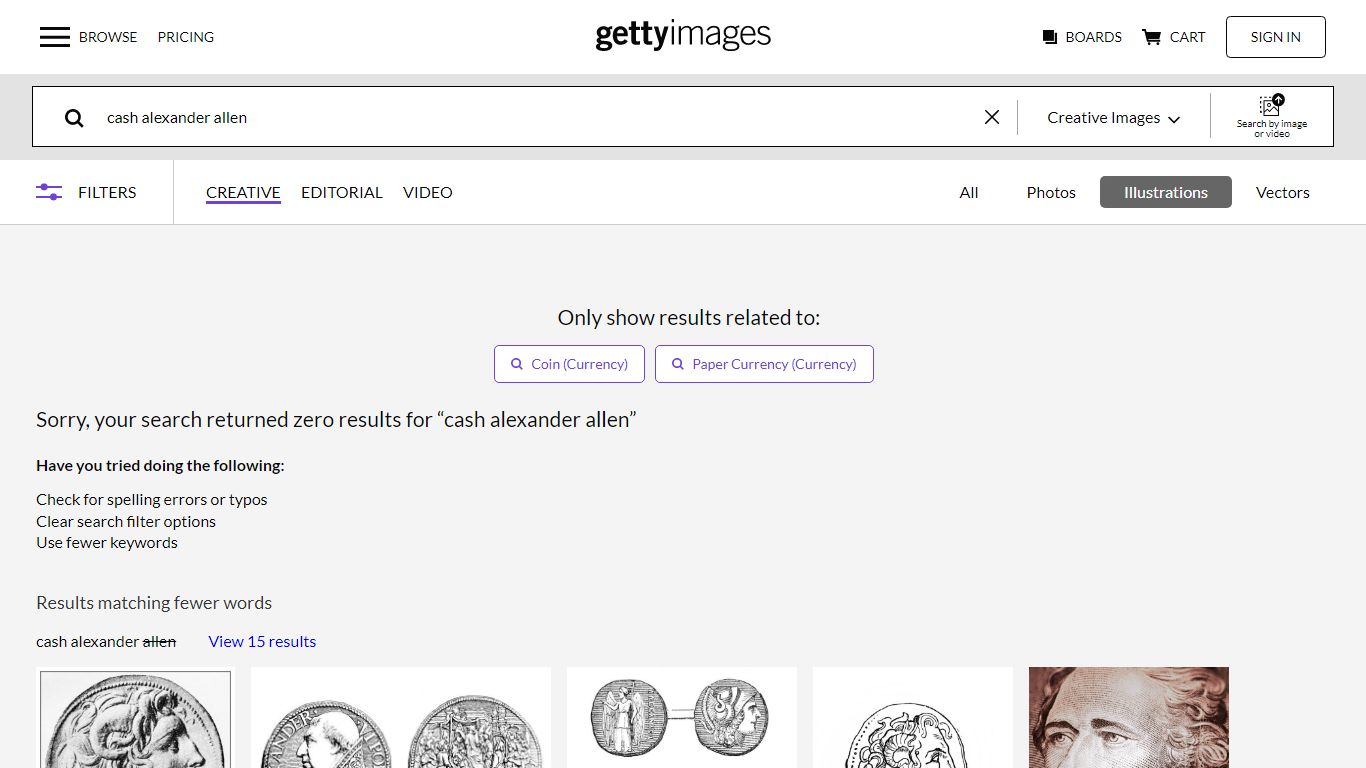Select the Photos media type filter
1366x768 pixels.
[1051, 193]
